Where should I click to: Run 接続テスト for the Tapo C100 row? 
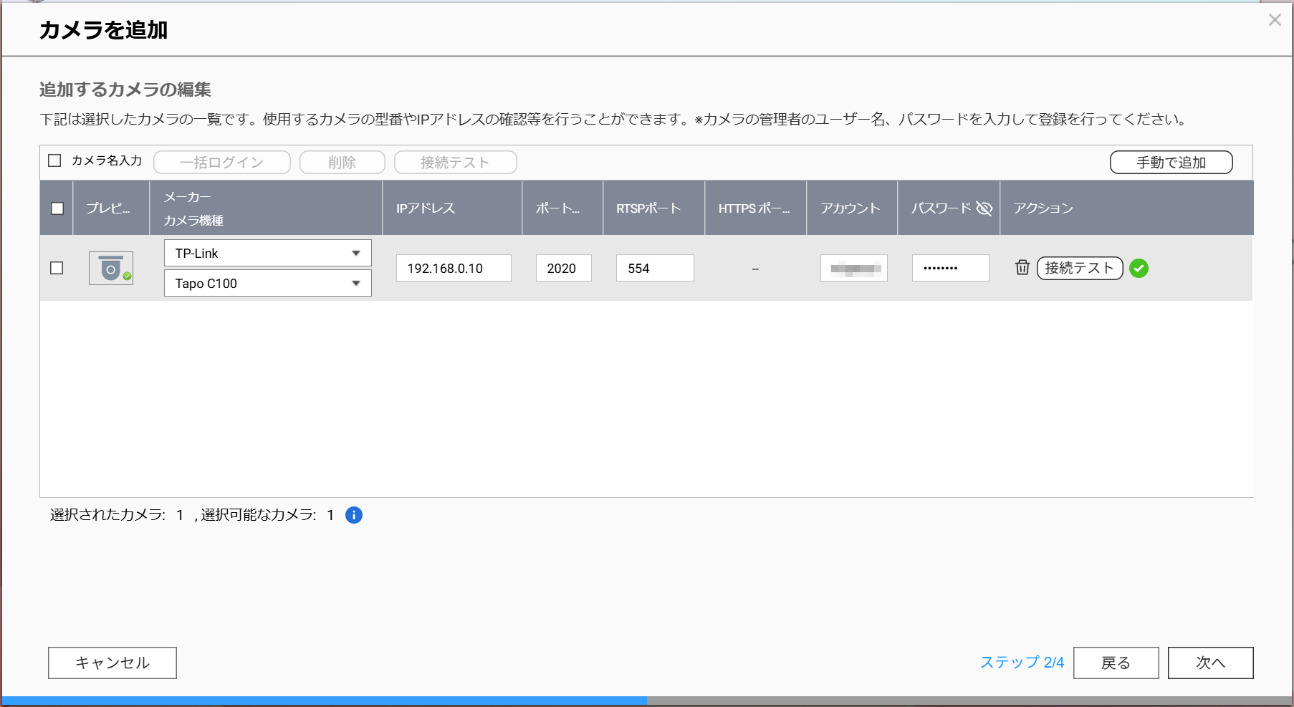pos(1080,268)
